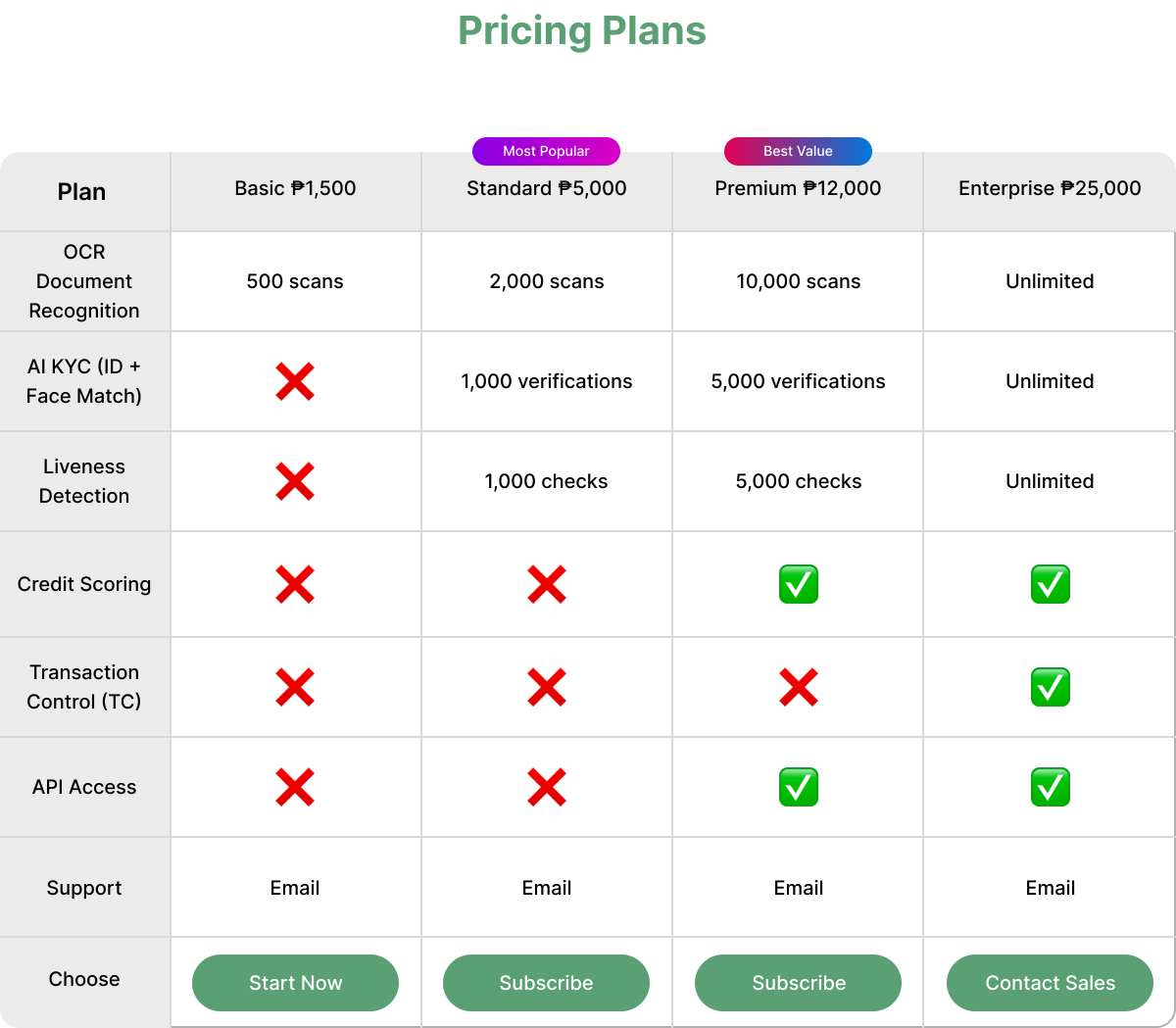
Task: Click the green checkmark for Premium Credit Scoring
Action: (x=799, y=584)
